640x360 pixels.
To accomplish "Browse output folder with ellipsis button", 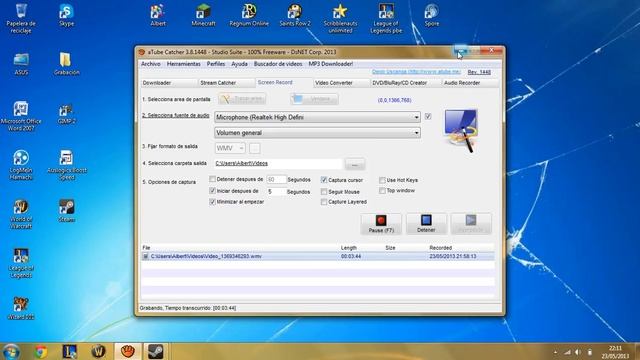I will coord(355,164).
